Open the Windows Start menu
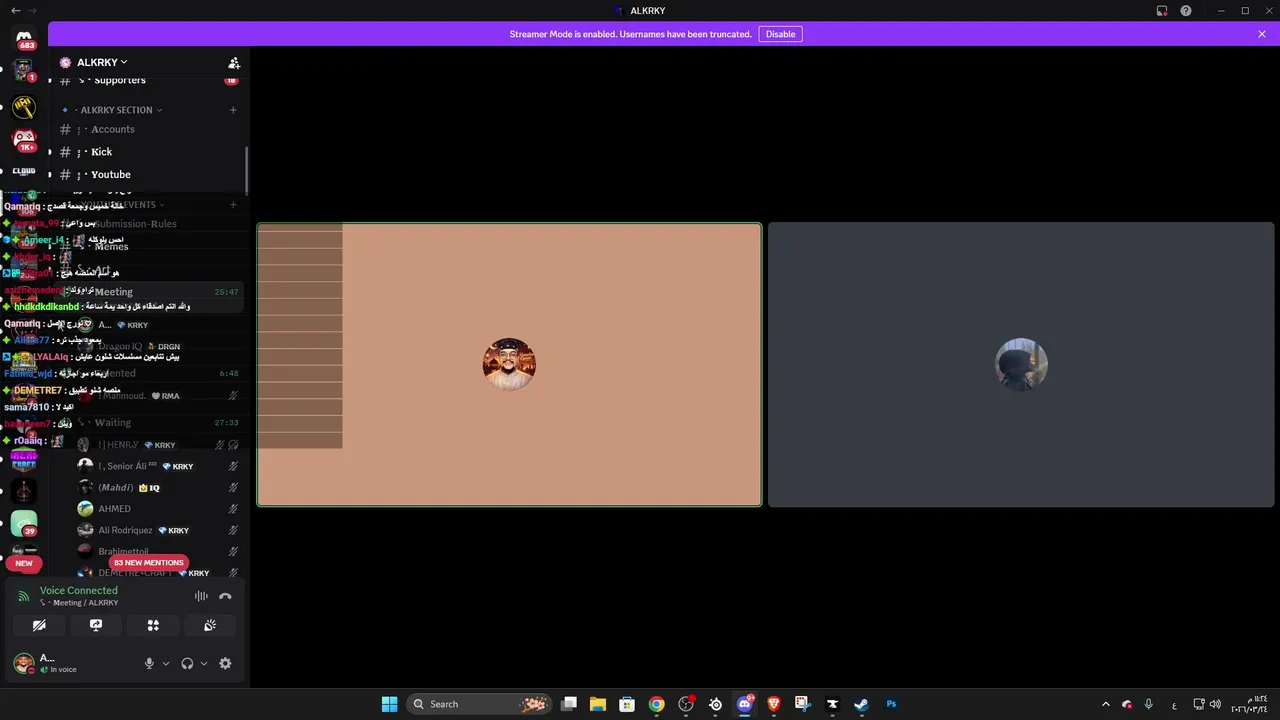Image resolution: width=1280 pixels, height=720 pixels. [389, 704]
